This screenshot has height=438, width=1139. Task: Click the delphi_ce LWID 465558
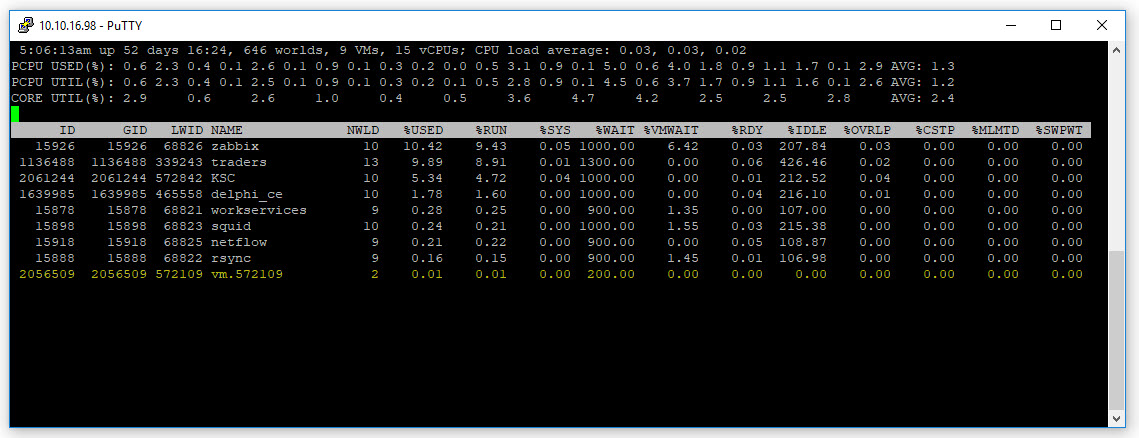[179, 194]
